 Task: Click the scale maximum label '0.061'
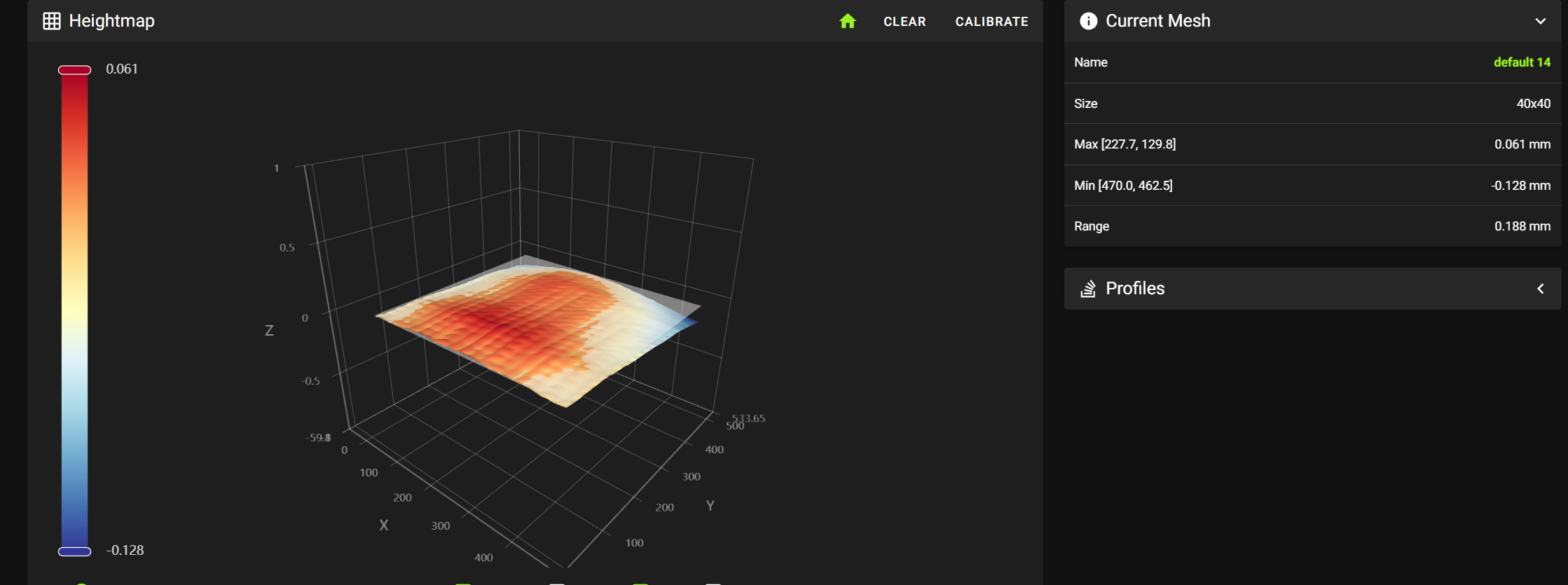click(122, 69)
